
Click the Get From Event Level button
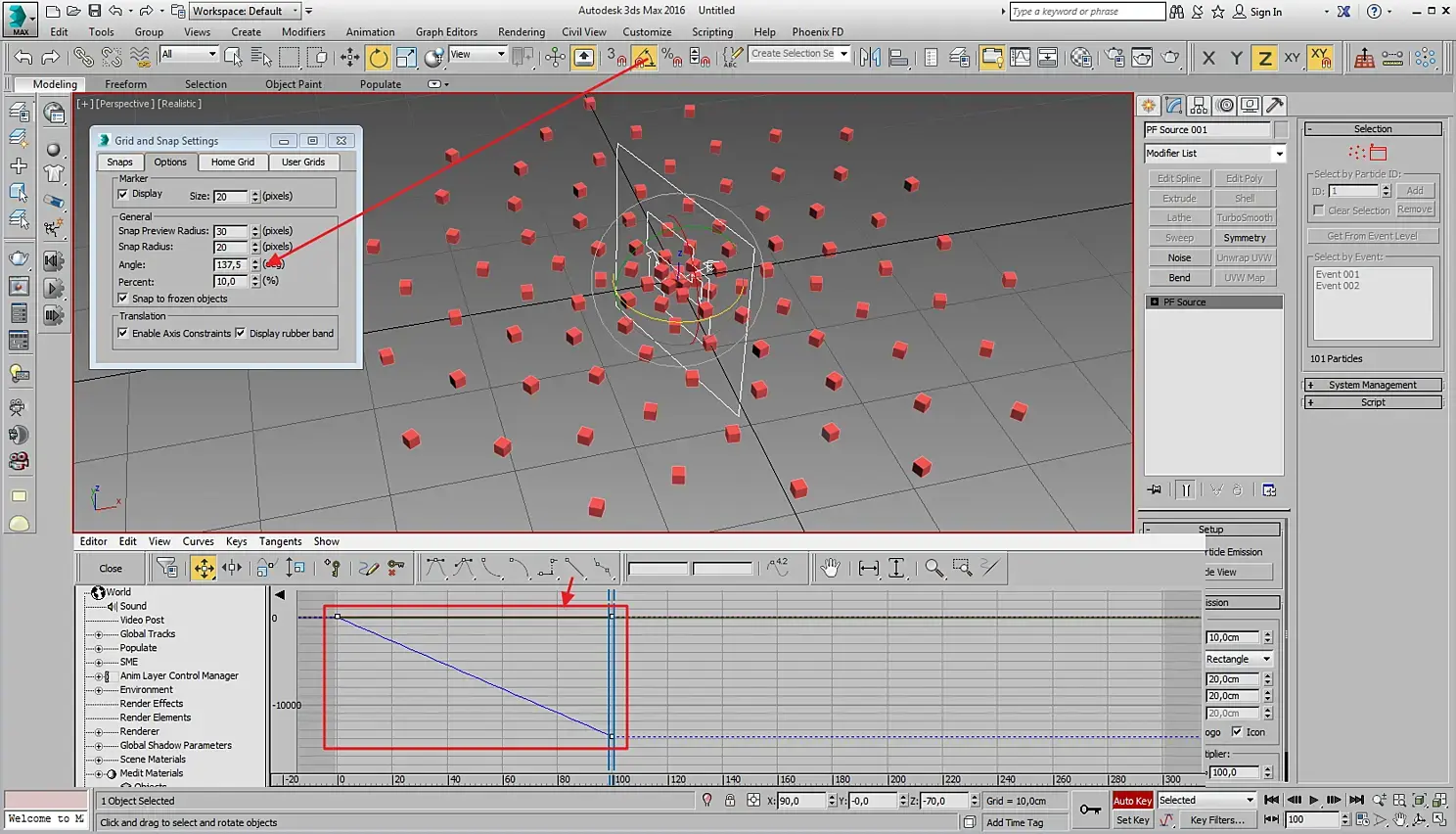click(1372, 236)
